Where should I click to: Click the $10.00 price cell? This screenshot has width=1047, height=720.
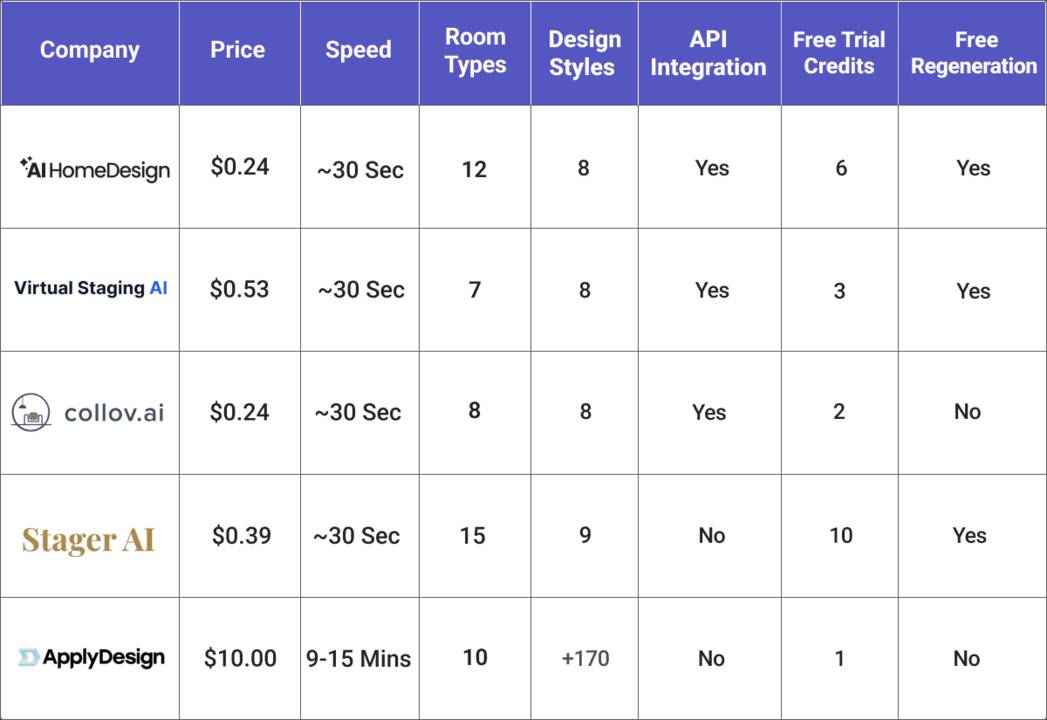click(x=240, y=658)
